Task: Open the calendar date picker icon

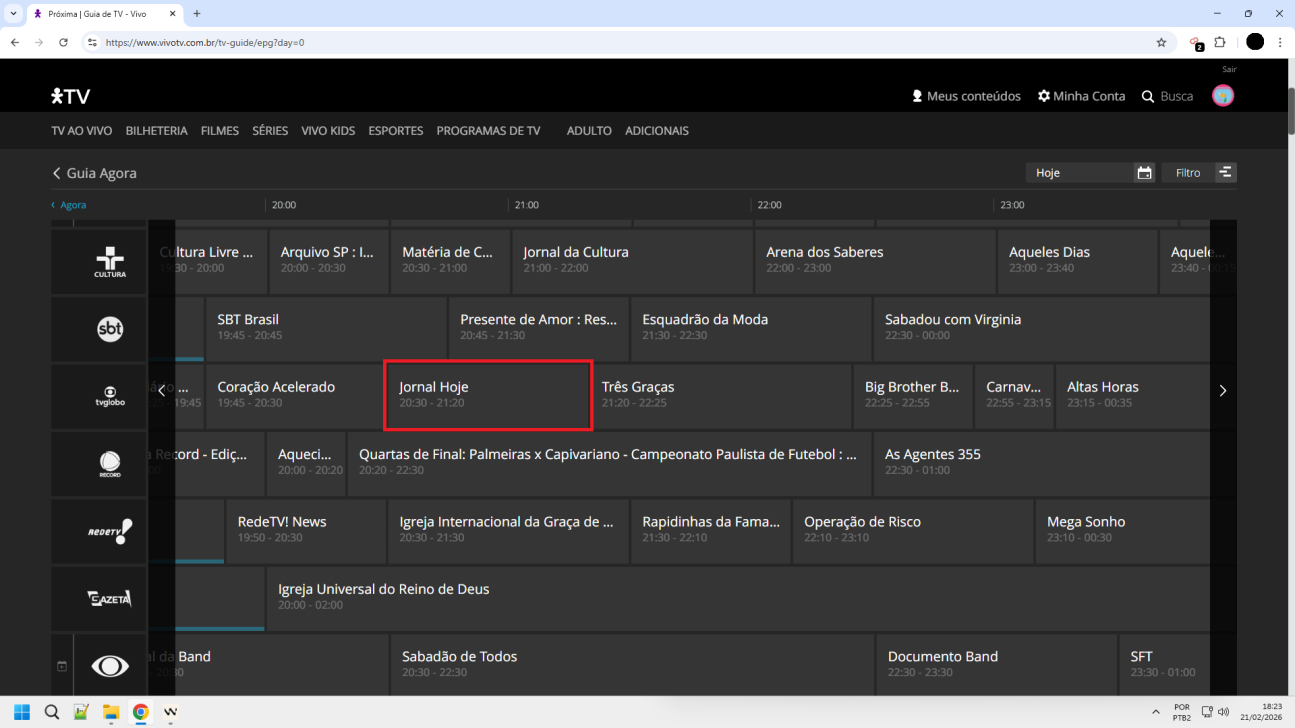Action: 1144,173
